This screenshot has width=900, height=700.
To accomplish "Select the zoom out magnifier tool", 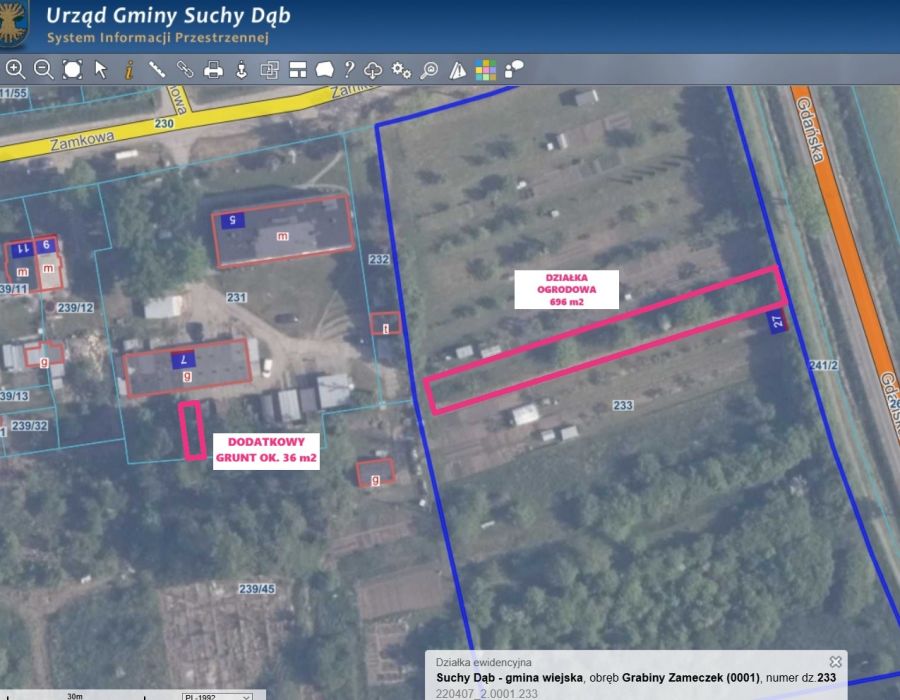I will tap(43, 69).
